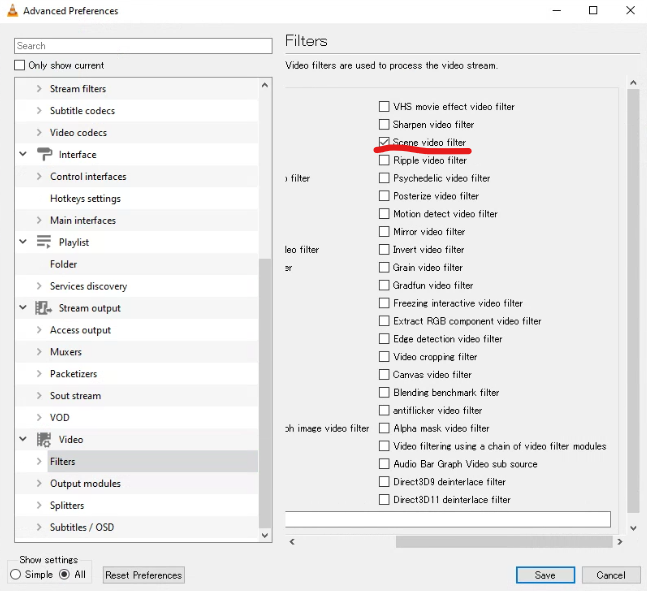Collapse the Stream output category
Image resolution: width=647 pixels, height=591 pixels.
click(x=23, y=307)
